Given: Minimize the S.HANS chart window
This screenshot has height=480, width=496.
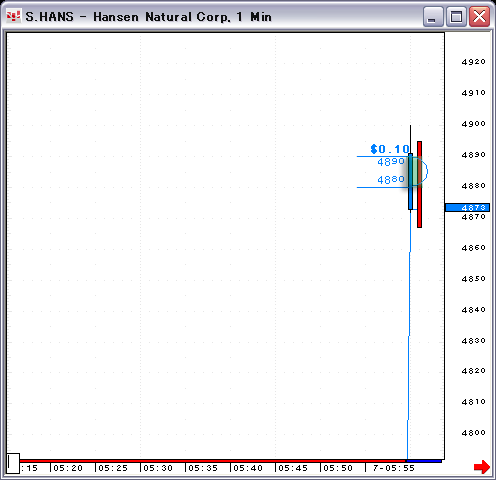Looking at the screenshot, I should click(x=433, y=16).
